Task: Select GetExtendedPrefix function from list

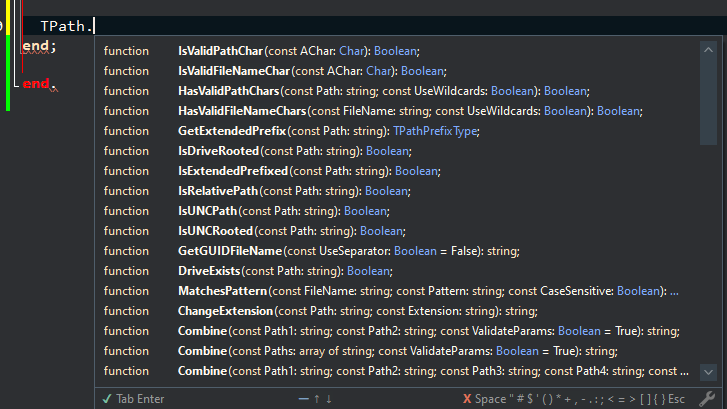Action: pos(232,131)
